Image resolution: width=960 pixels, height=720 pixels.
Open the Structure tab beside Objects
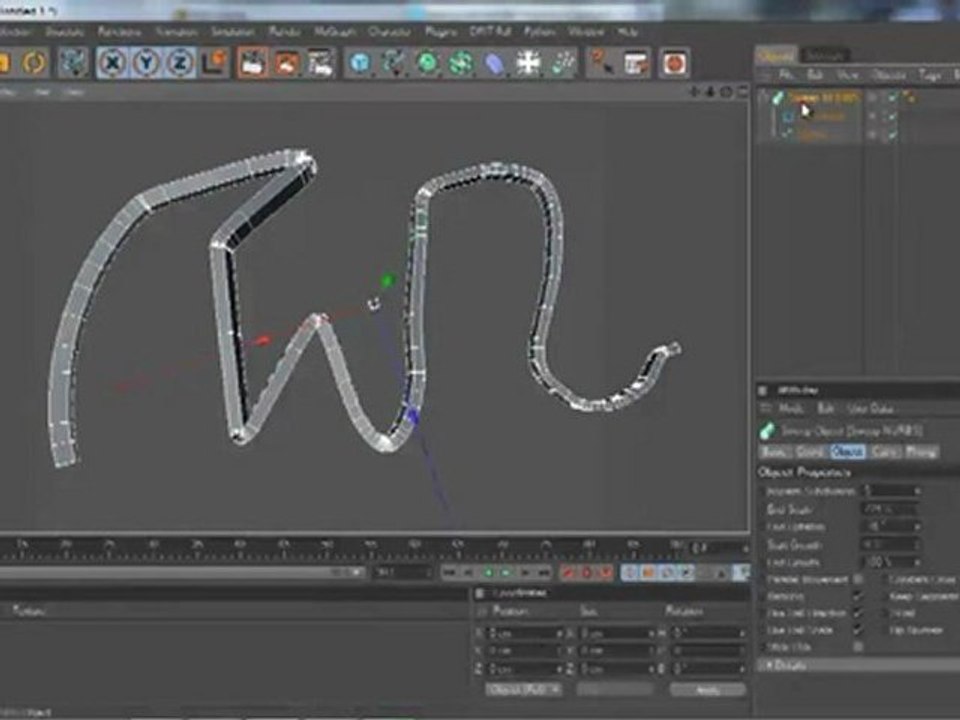click(x=824, y=56)
